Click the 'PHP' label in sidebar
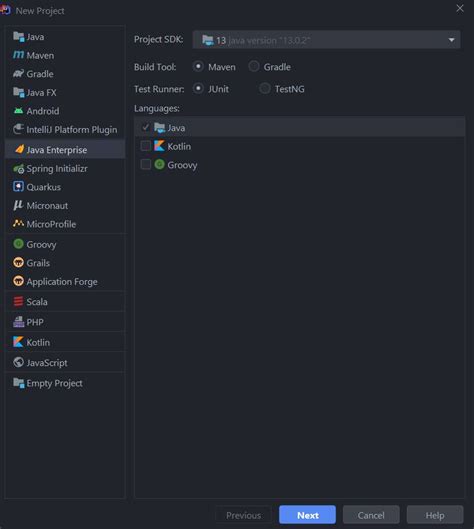Screen dimensions: 474x529 pyautogui.click(x=35, y=322)
